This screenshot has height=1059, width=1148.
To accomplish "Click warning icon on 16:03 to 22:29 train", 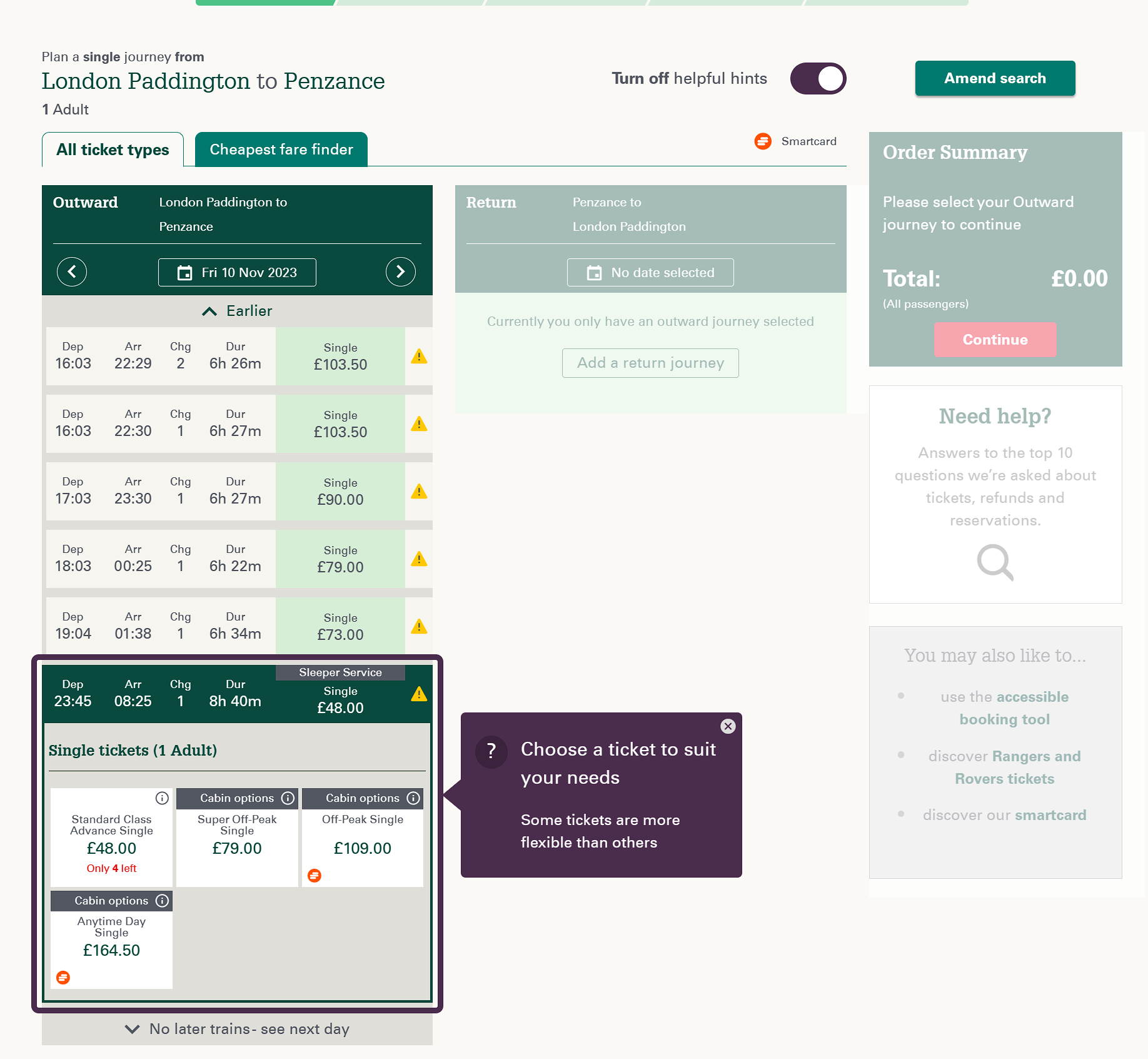I will coord(419,357).
